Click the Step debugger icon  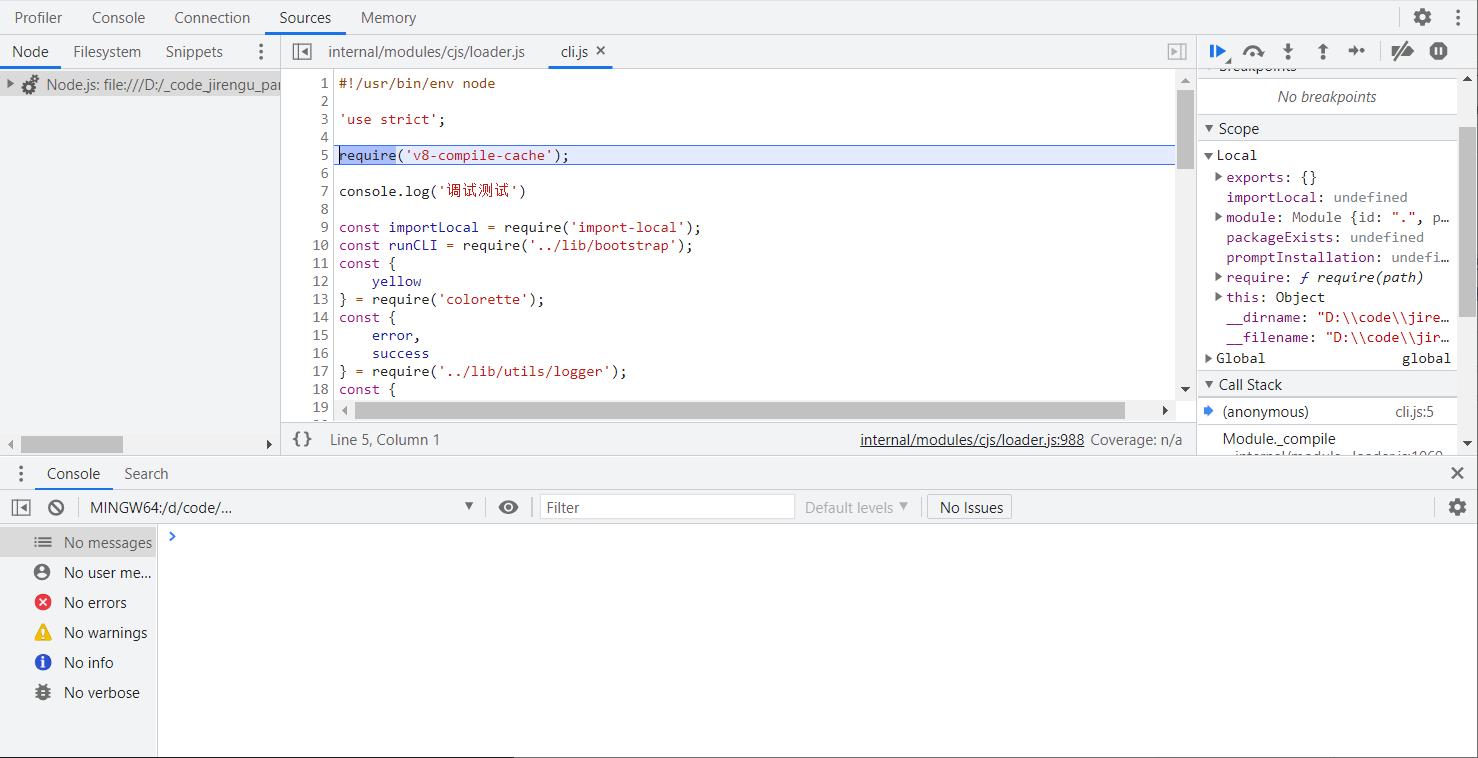[x=1356, y=51]
